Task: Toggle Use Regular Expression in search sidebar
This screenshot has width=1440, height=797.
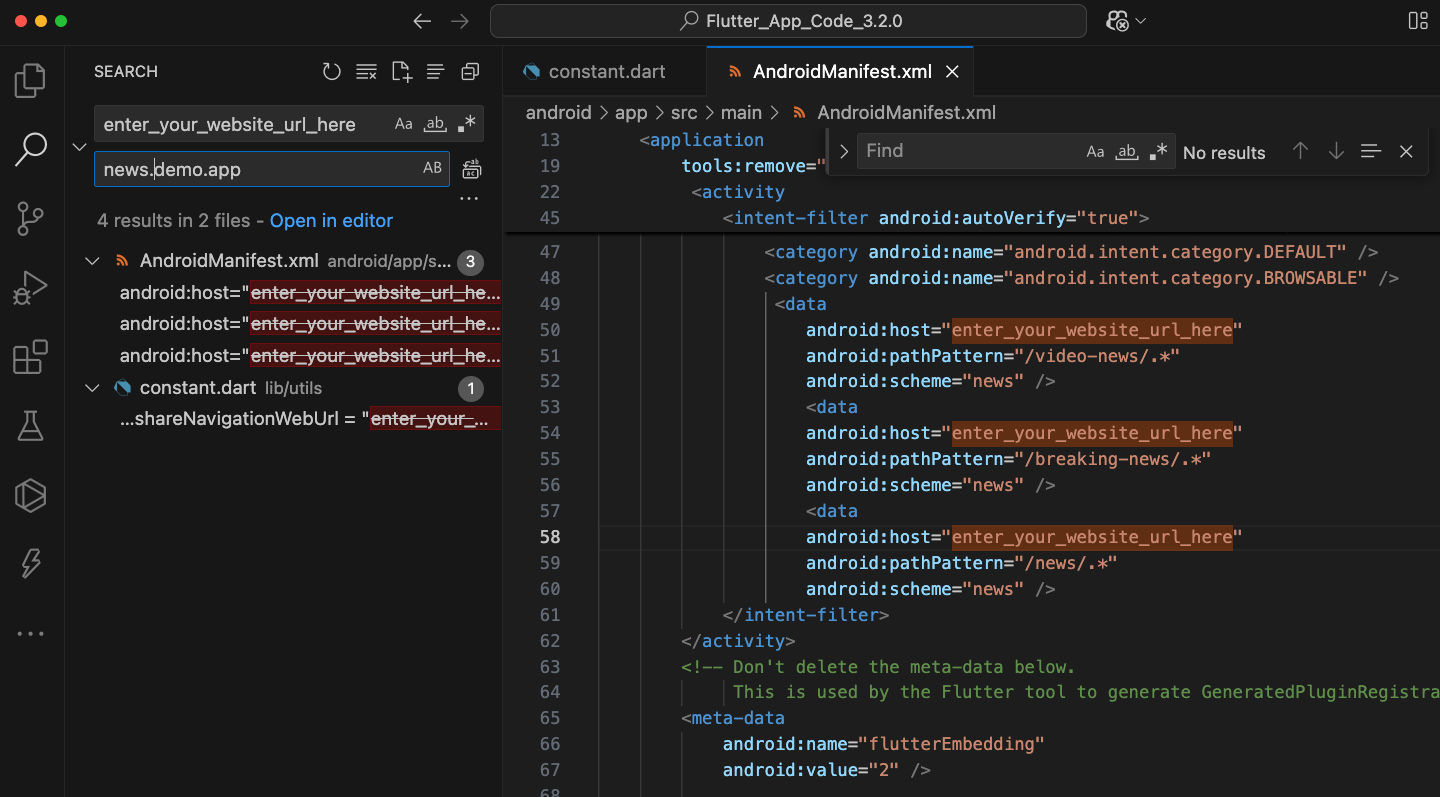Action: [x=466, y=124]
